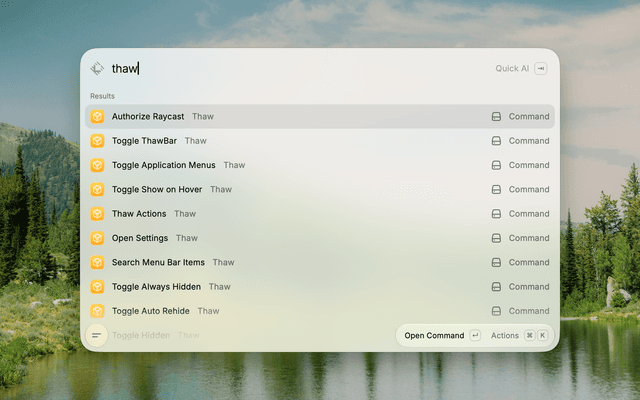Click the Thaw icon next to Open Settings
The image size is (640, 400).
[x=97, y=238]
